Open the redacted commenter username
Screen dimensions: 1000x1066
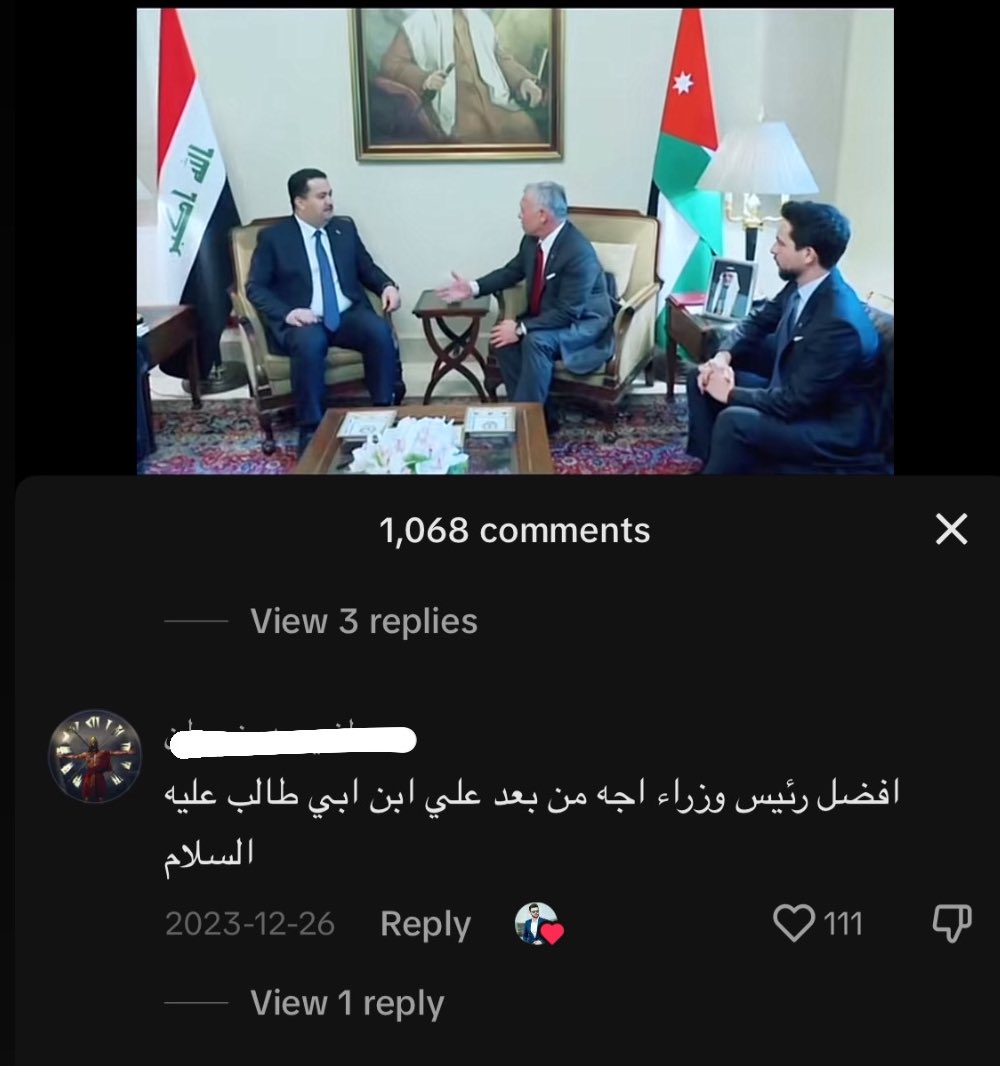(291, 740)
